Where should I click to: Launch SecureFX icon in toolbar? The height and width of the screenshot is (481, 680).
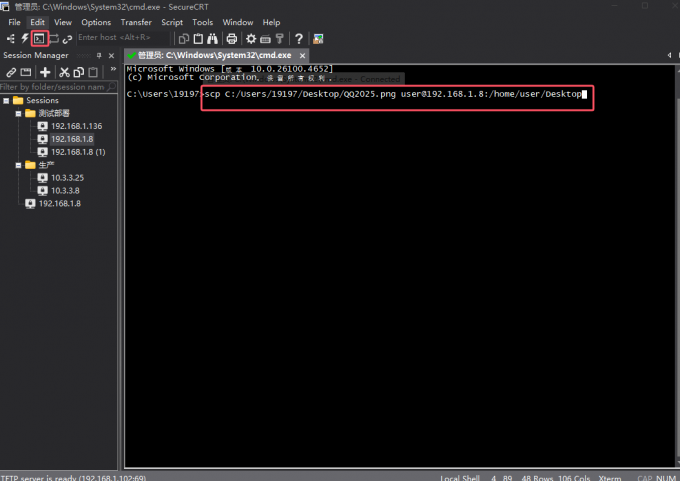(x=318, y=39)
